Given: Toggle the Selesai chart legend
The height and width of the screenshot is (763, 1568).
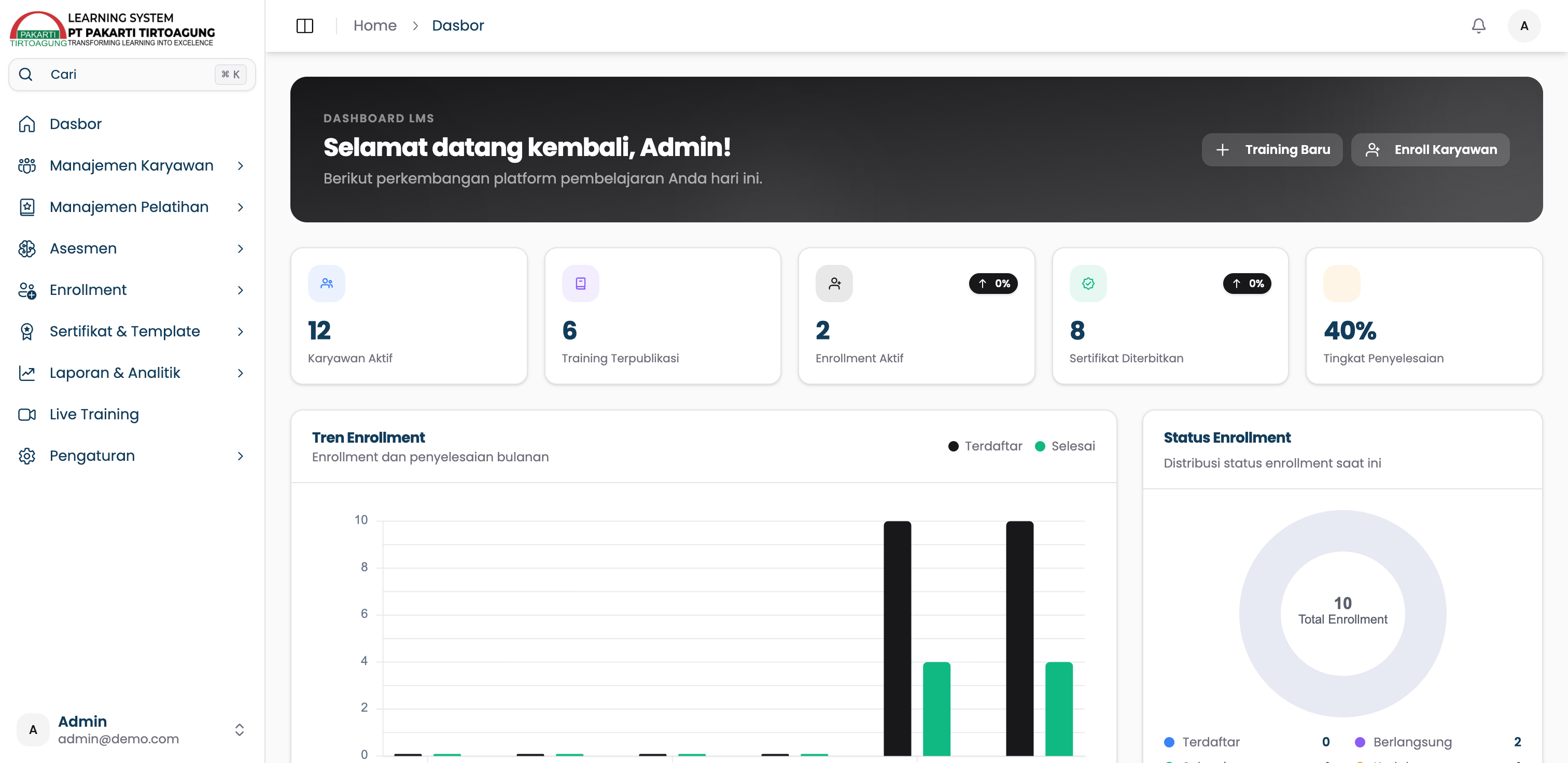Looking at the screenshot, I should 1065,446.
